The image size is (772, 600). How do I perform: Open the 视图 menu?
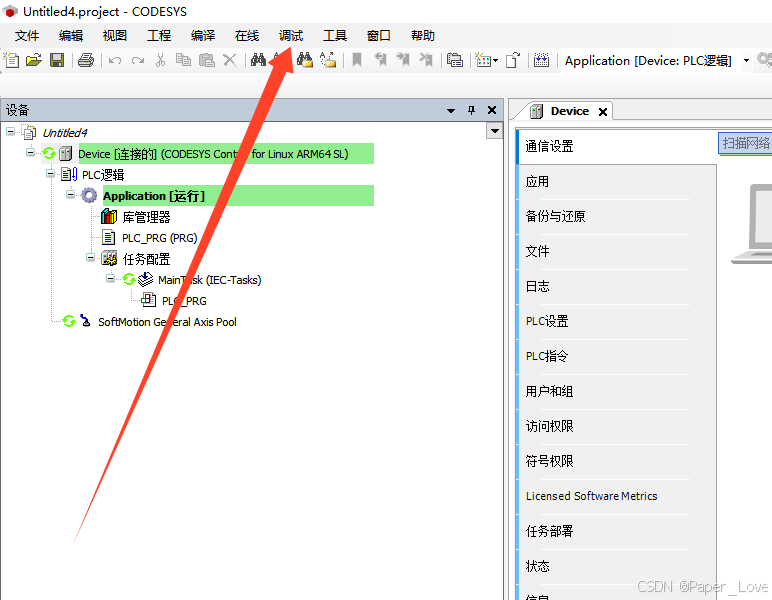pos(115,35)
